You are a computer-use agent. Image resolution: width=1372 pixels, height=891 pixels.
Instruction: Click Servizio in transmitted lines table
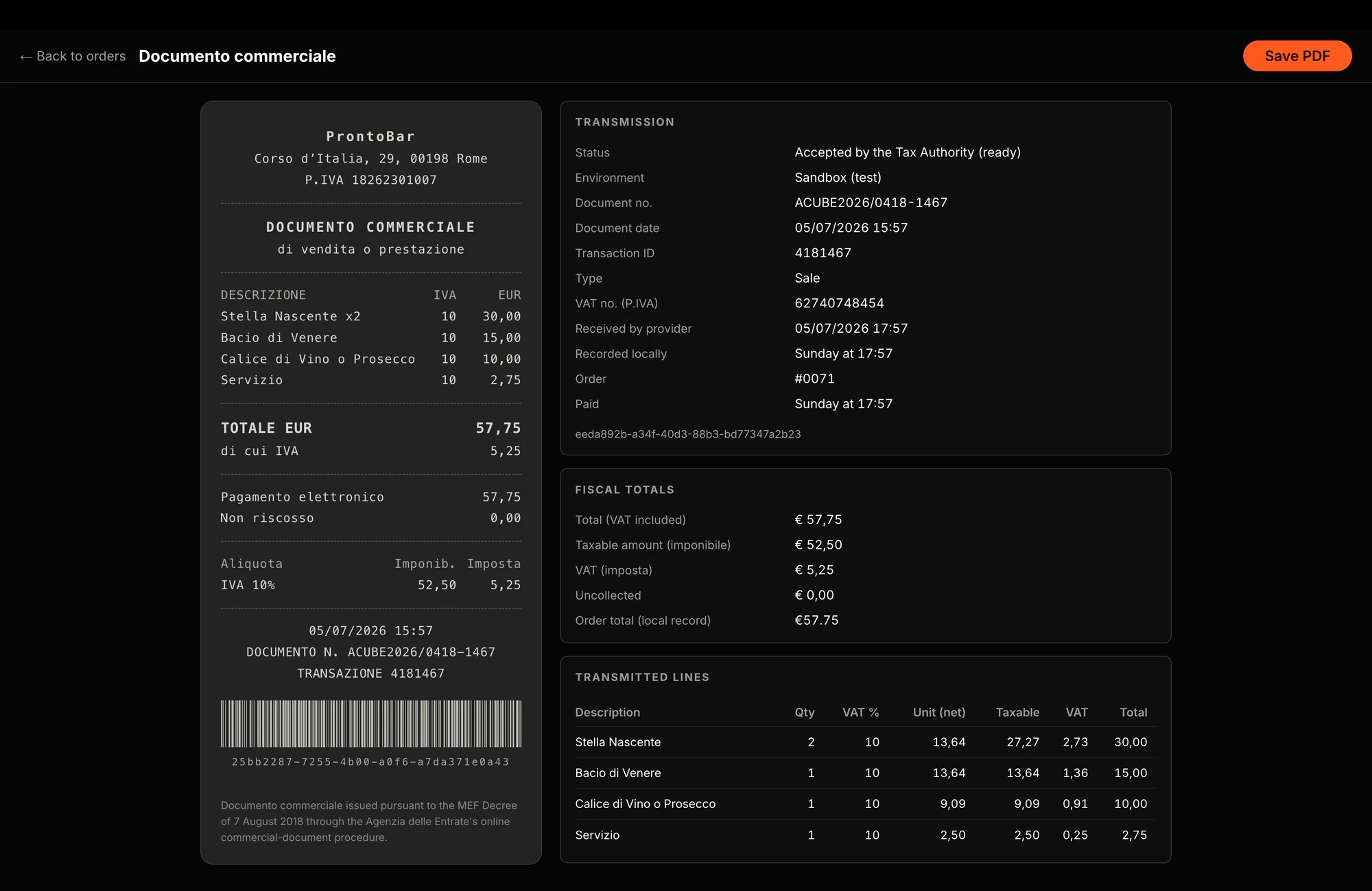click(597, 835)
